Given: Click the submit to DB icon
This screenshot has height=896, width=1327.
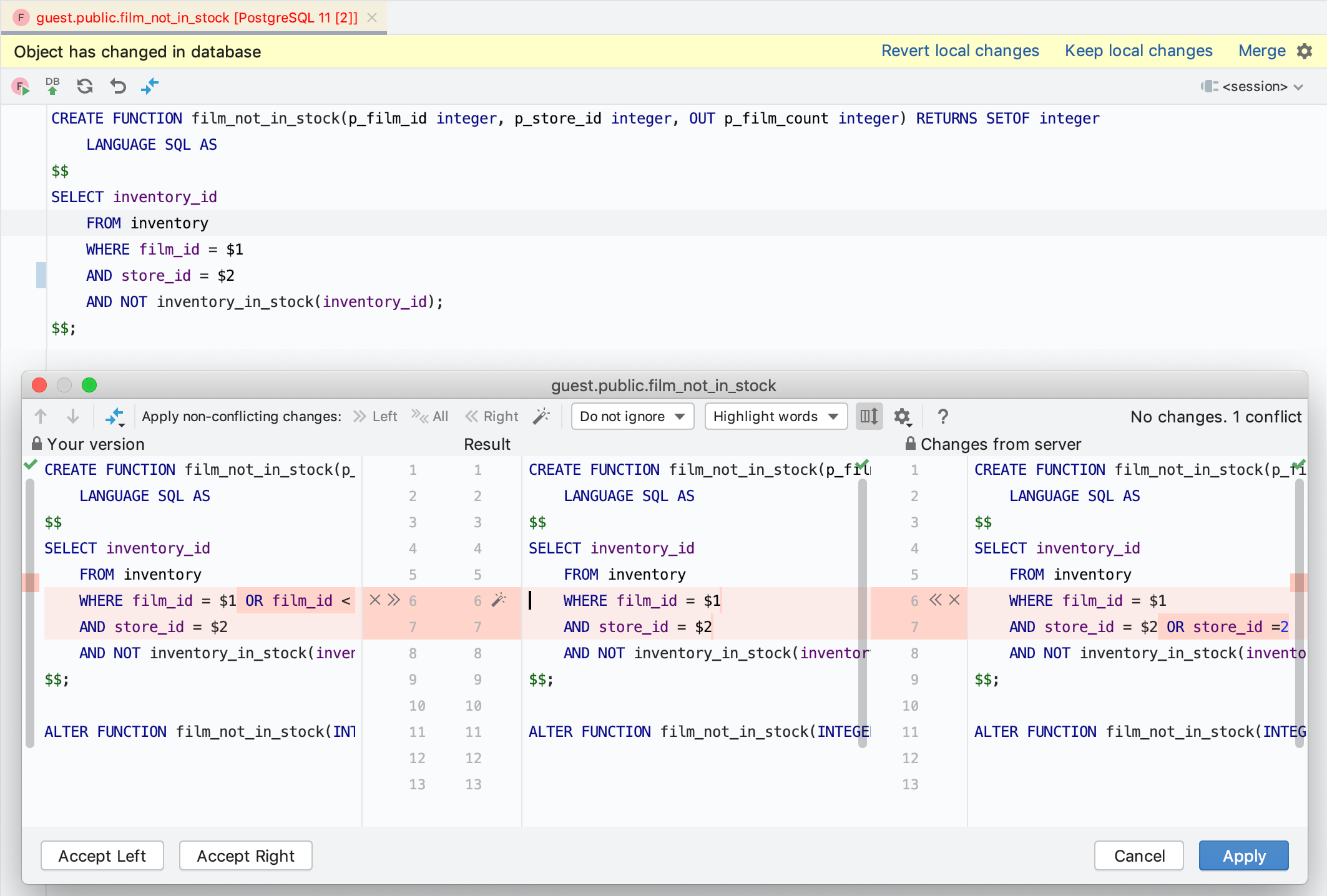Looking at the screenshot, I should [x=52, y=86].
